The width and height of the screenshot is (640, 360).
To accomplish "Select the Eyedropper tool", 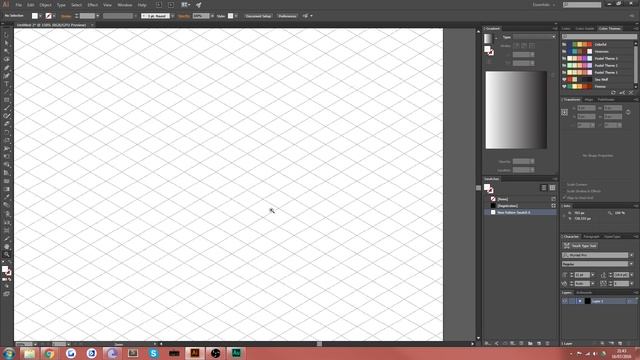I will [x=6, y=198].
